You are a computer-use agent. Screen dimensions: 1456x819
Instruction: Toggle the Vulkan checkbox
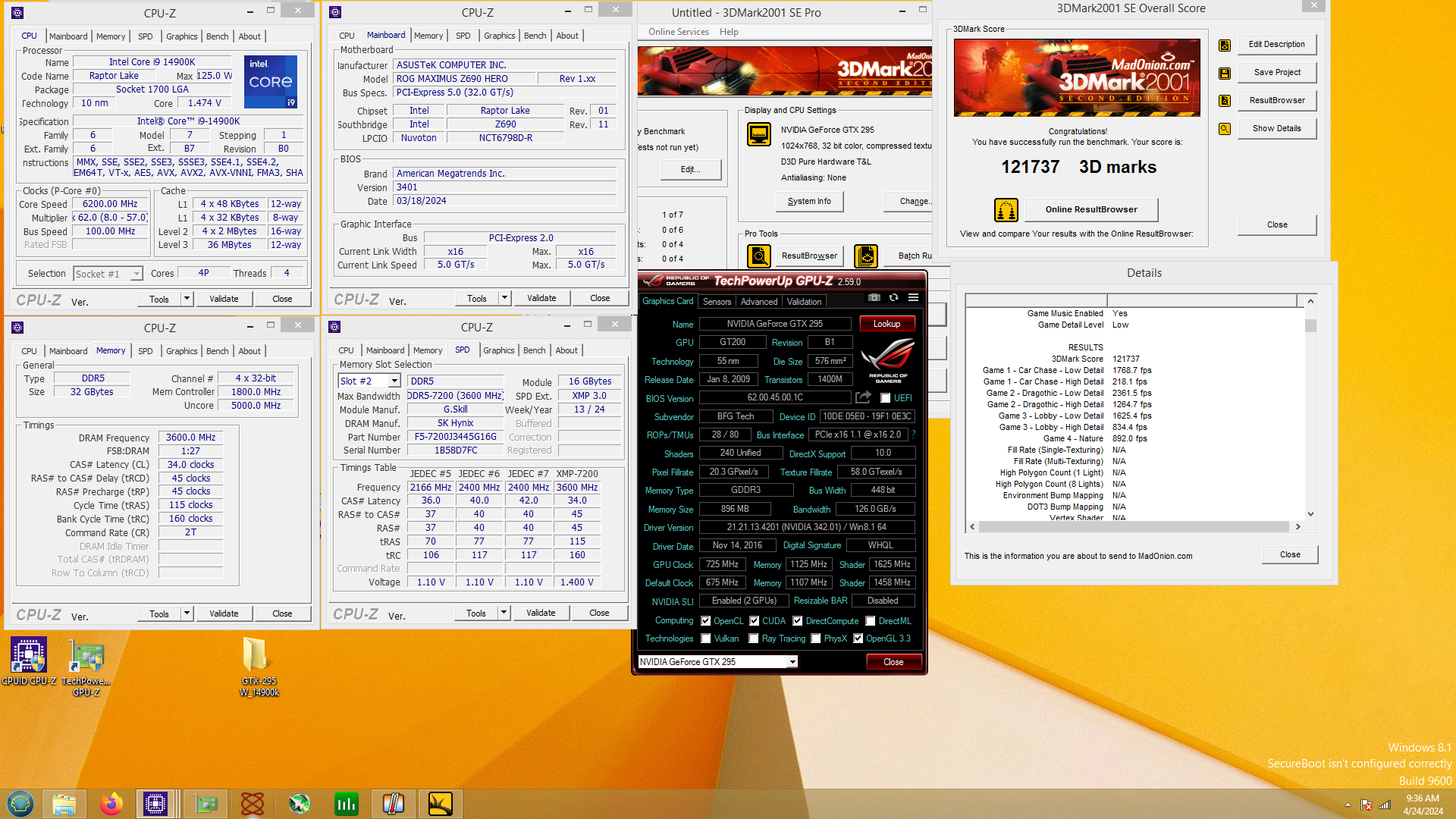coord(706,639)
